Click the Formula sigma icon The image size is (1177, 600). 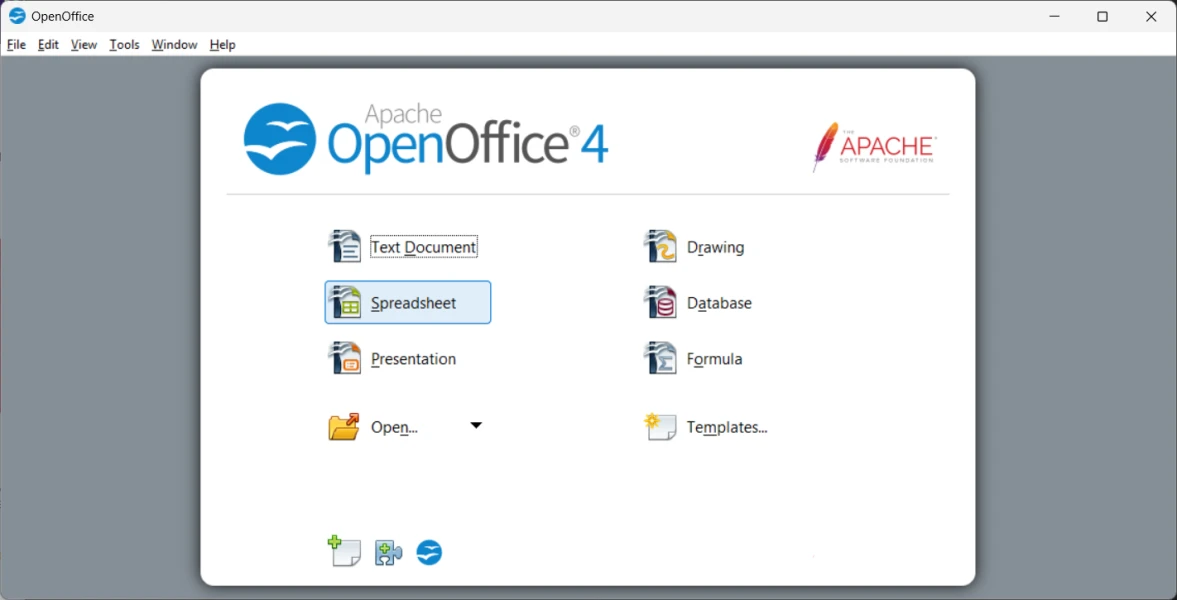(x=661, y=358)
